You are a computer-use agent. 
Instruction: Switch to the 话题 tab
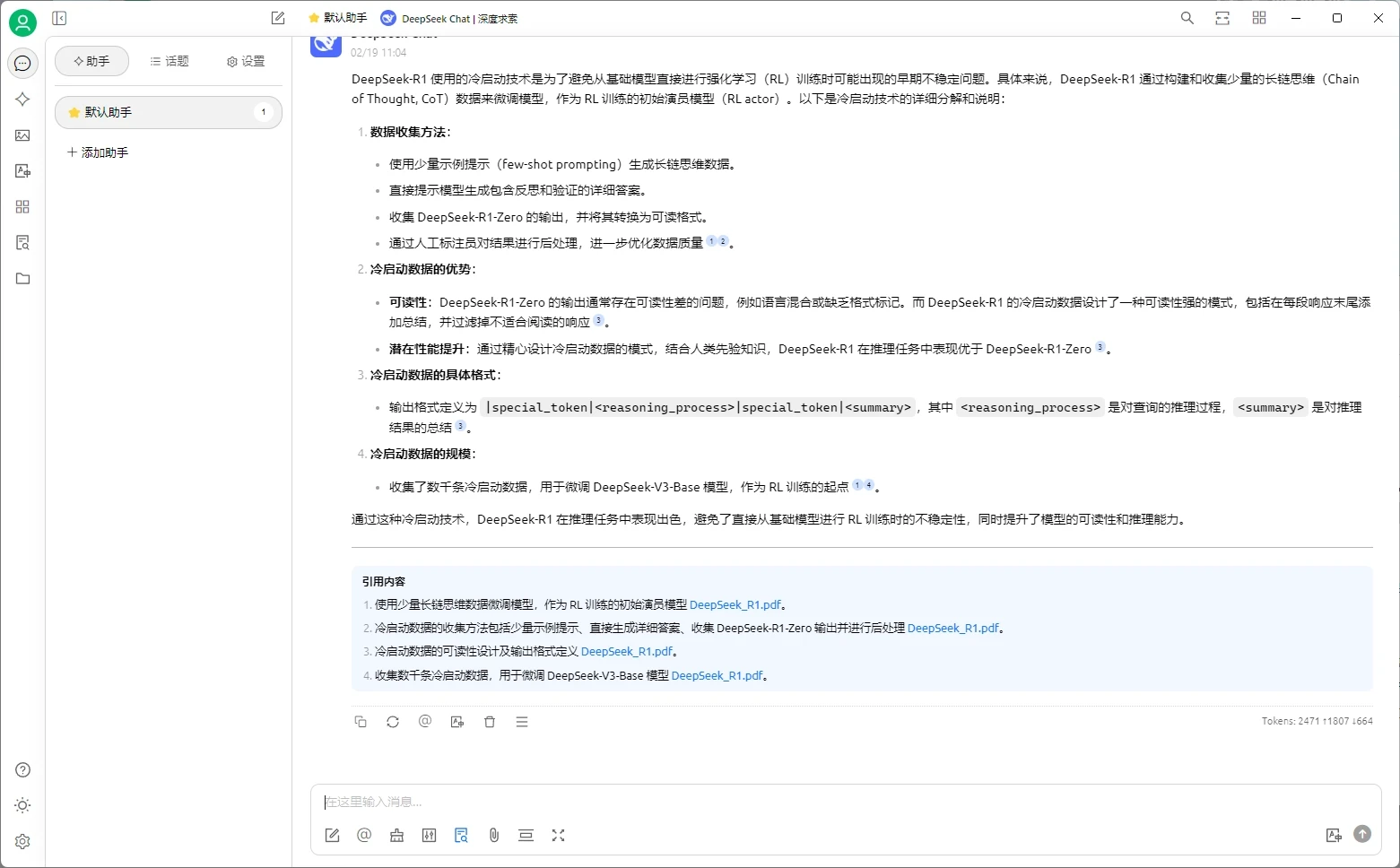click(169, 61)
